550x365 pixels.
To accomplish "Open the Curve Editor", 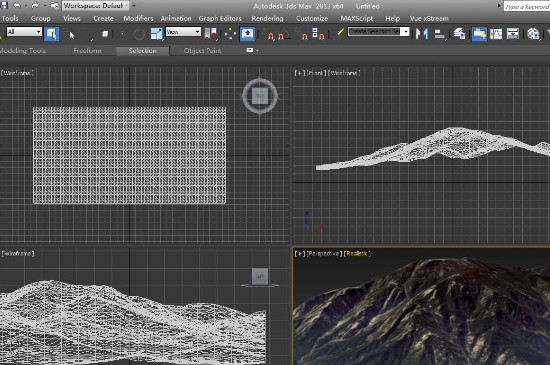I will [x=496, y=34].
